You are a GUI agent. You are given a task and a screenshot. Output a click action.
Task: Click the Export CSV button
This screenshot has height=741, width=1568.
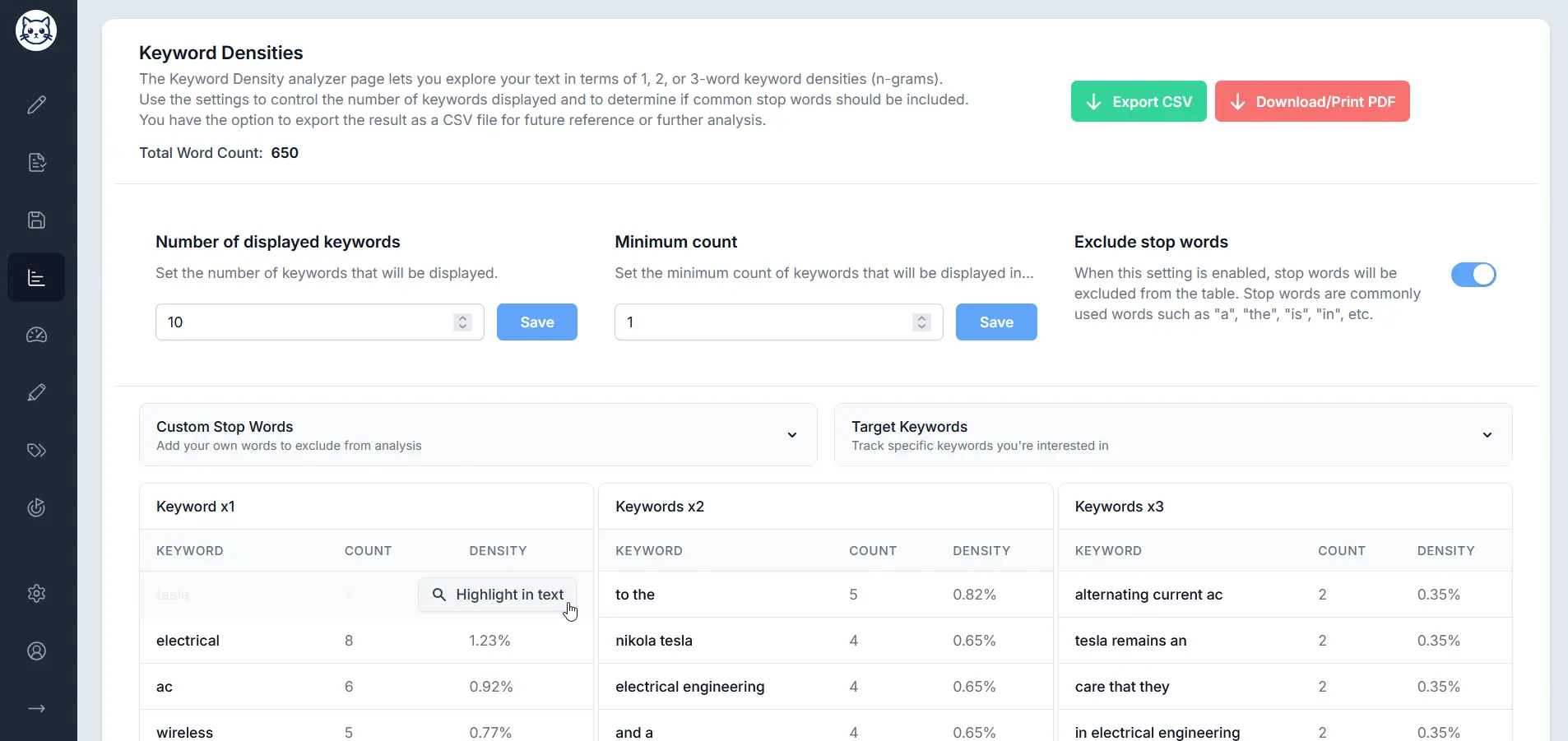coord(1139,101)
